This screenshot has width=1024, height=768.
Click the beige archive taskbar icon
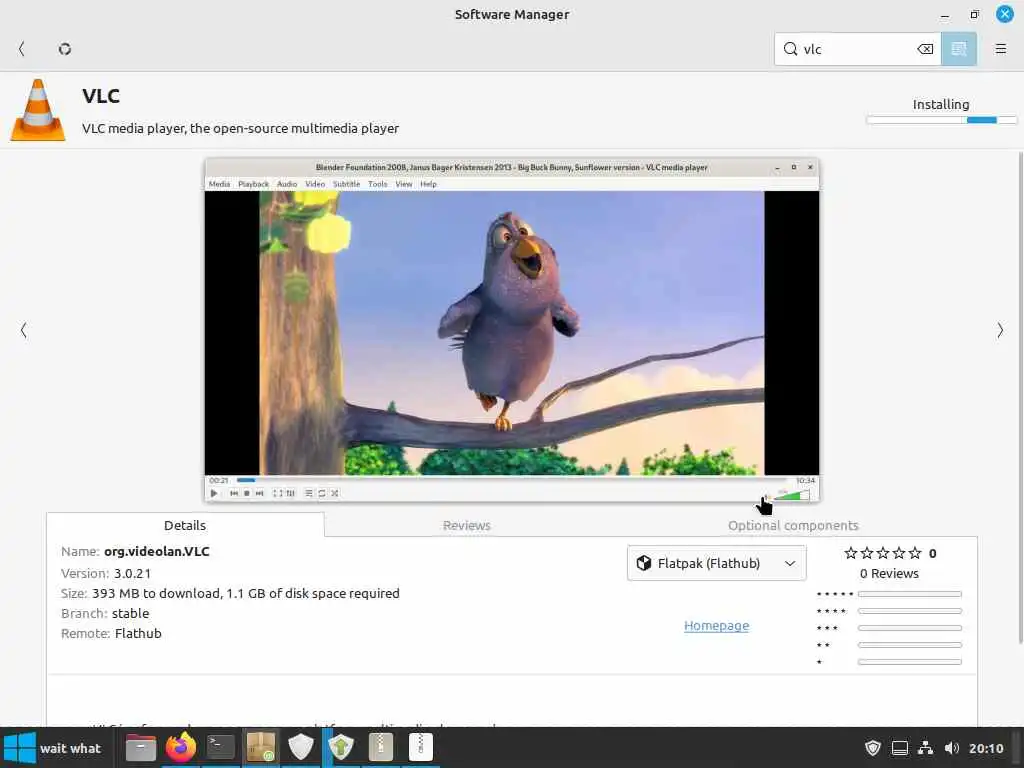point(381,747)
